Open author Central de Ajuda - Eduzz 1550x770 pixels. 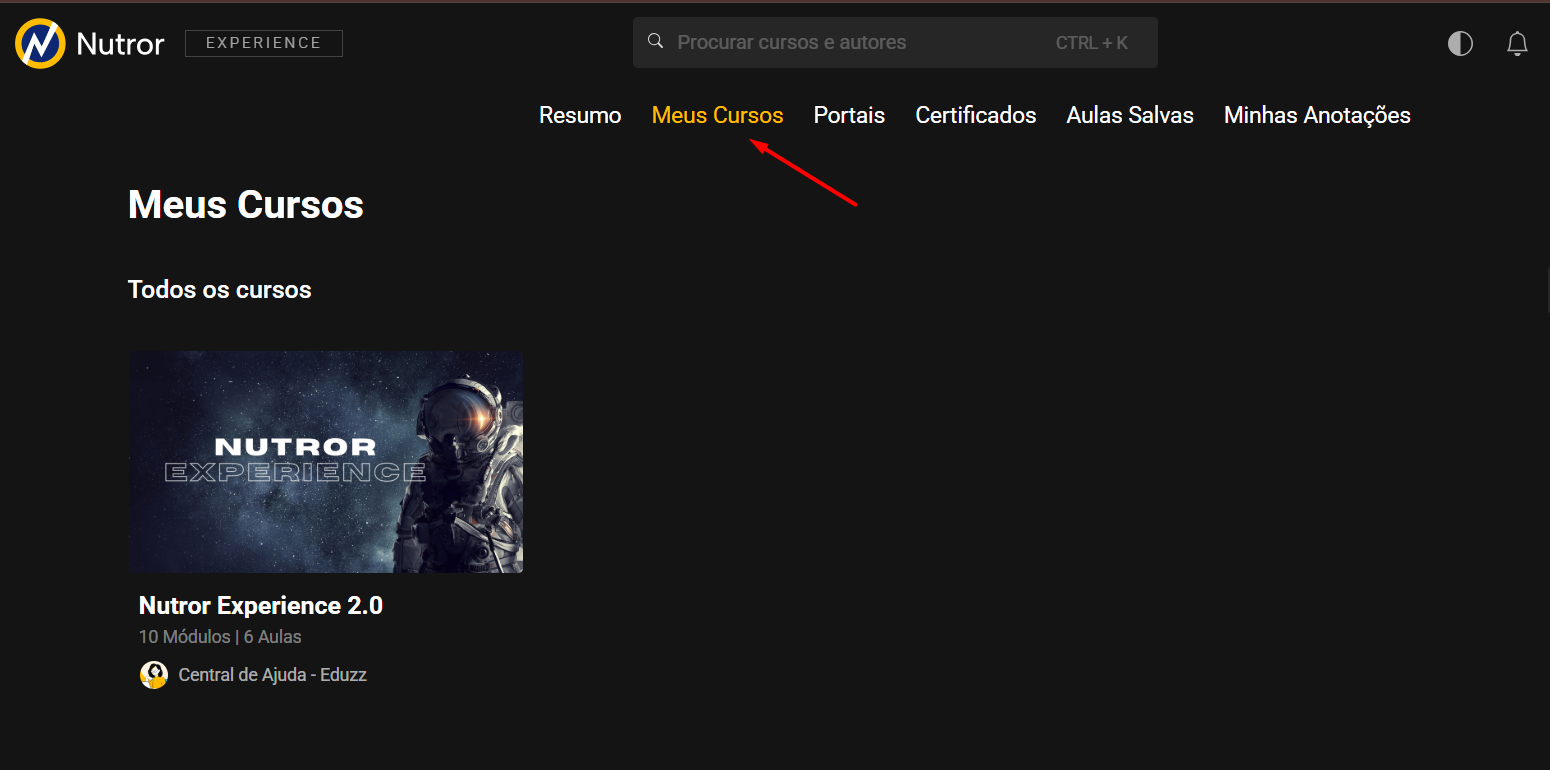pos(272,675)
